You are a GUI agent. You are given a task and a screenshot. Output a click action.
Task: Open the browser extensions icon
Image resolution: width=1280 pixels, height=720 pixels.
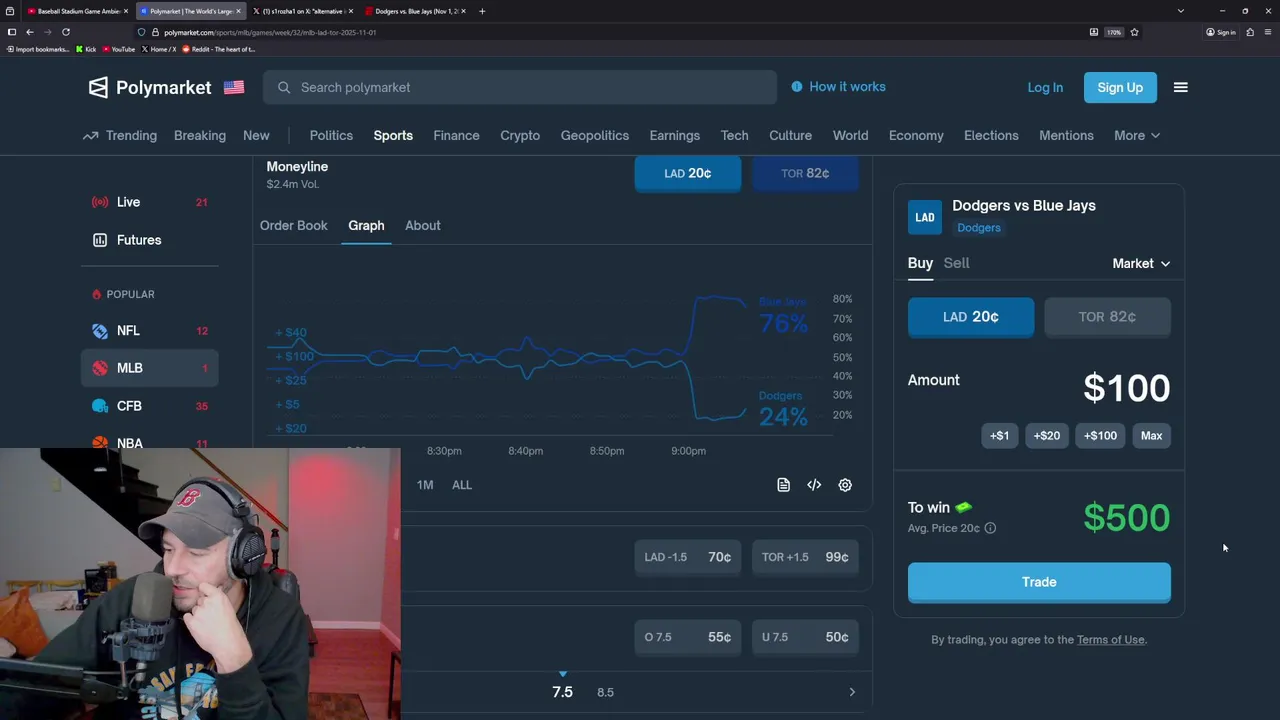pyautogui.click(x=1250, y=32)
